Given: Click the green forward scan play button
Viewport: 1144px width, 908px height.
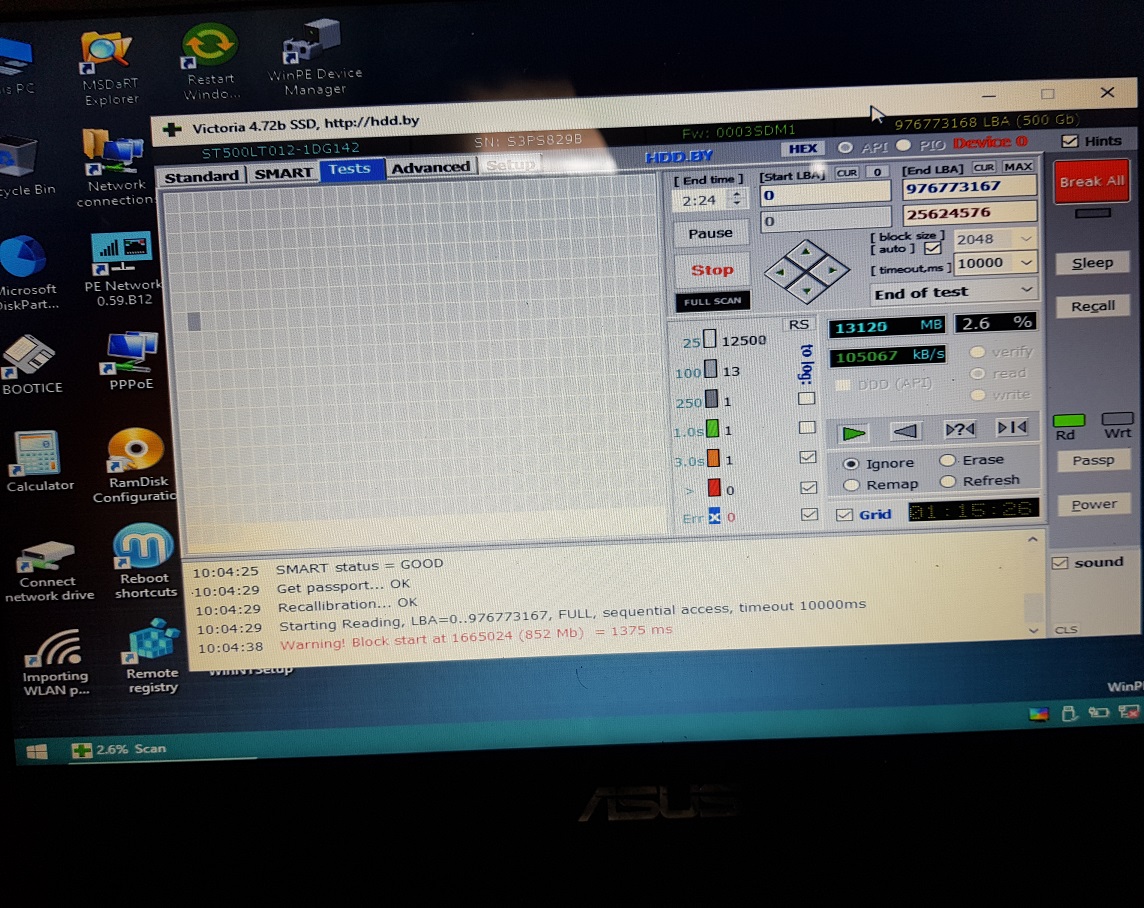Looking at the screenshot, I should [853, 432].
